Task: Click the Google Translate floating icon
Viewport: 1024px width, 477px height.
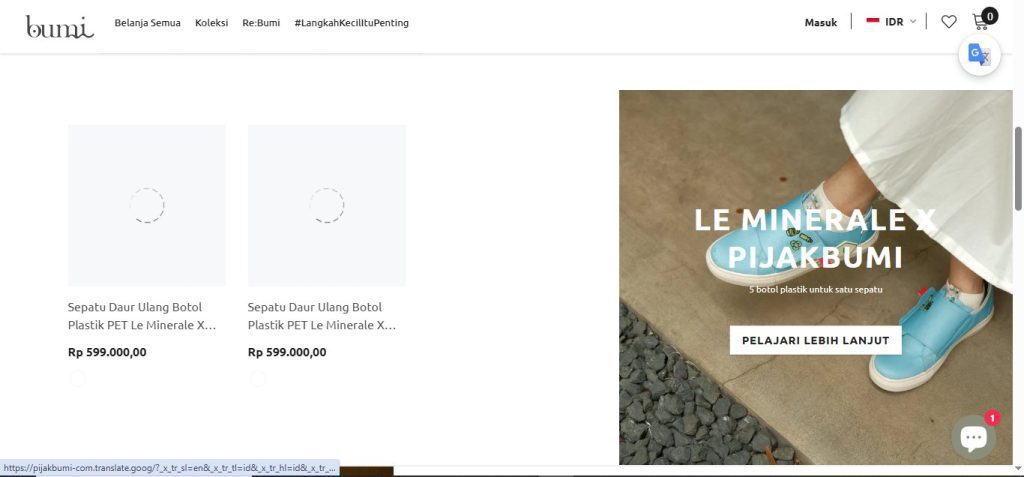Action: (979, 54)
